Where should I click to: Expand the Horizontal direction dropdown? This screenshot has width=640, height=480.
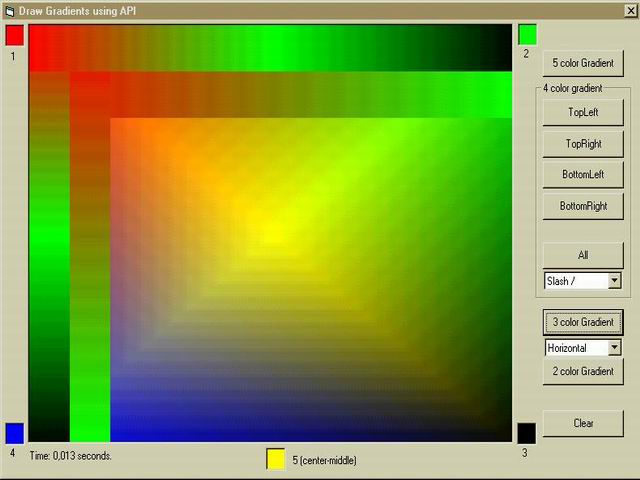click(x=614, y=348)
